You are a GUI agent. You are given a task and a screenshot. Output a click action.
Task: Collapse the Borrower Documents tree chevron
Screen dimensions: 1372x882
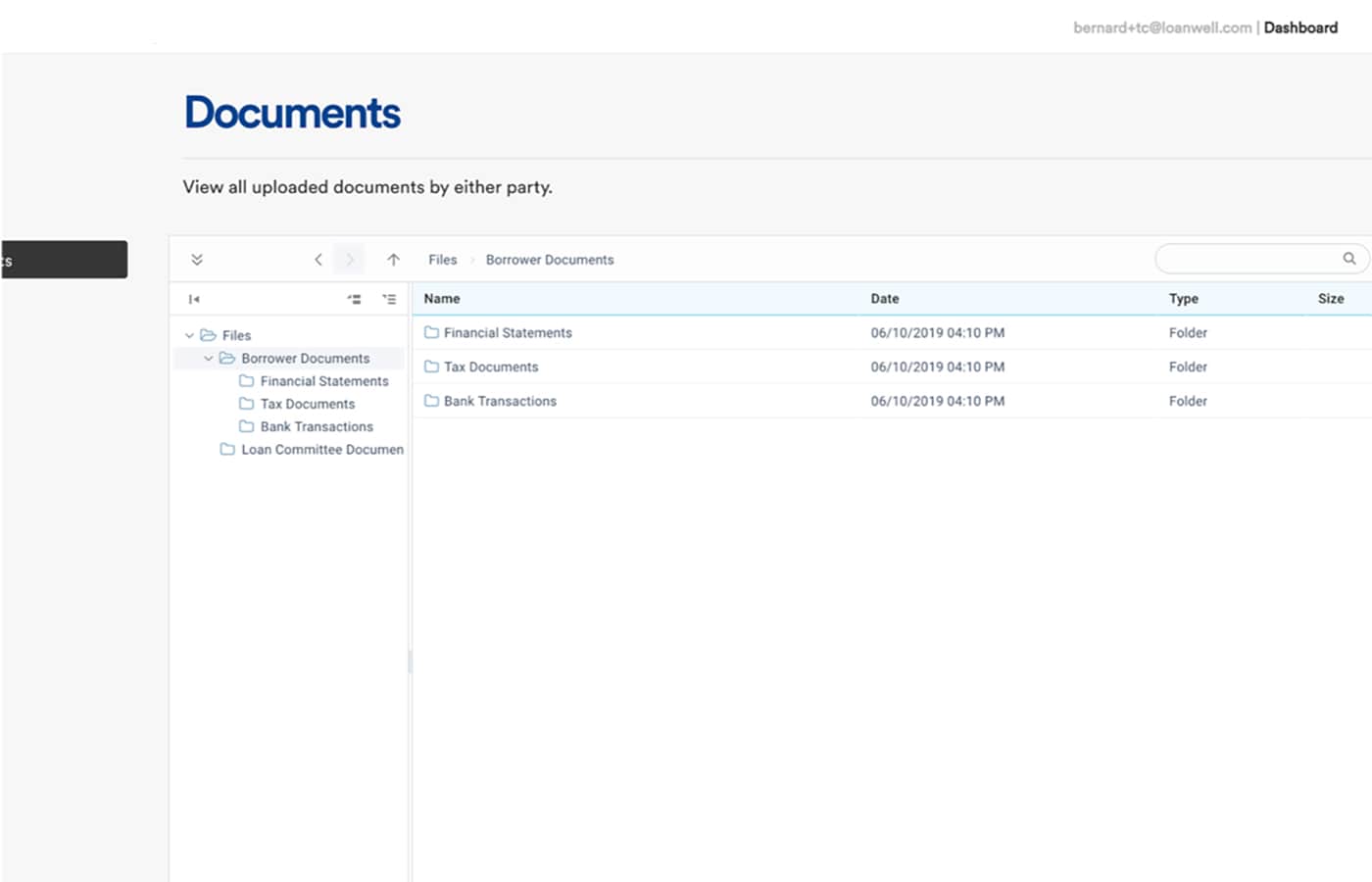point(208,359)
